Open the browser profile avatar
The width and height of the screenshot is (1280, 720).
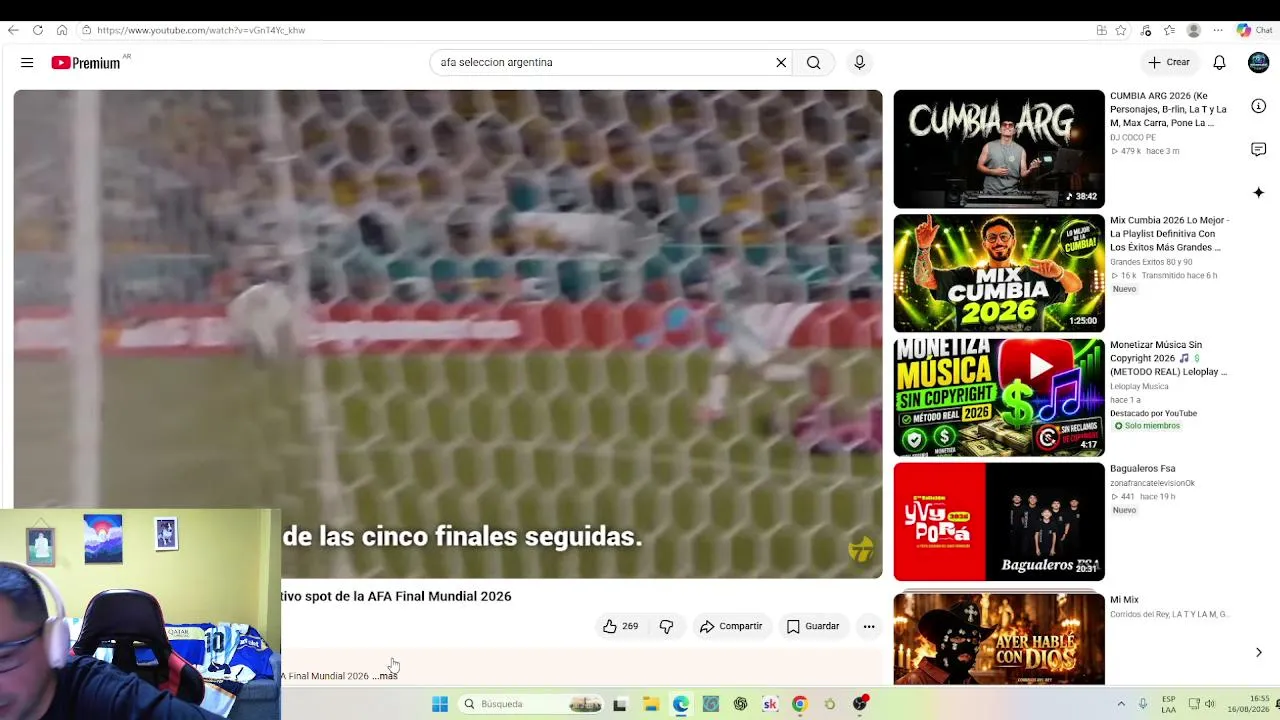click(1193, 30)
